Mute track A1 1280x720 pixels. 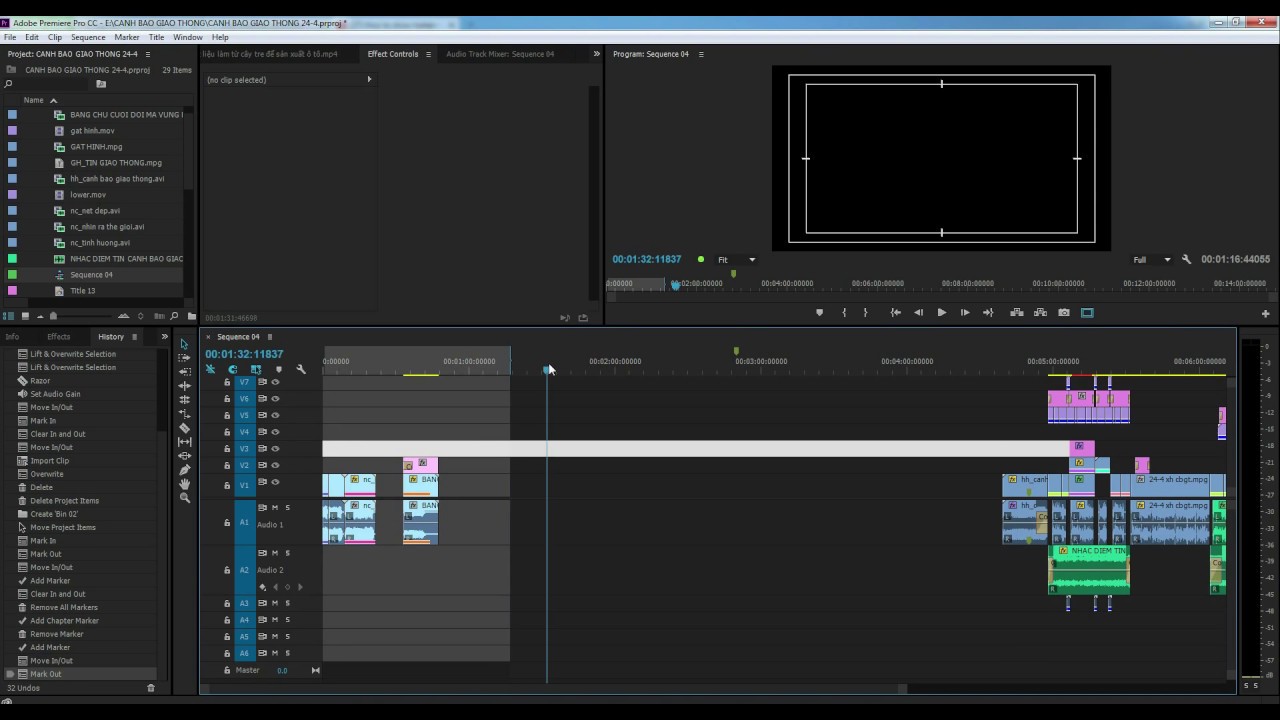coord(275,508)
